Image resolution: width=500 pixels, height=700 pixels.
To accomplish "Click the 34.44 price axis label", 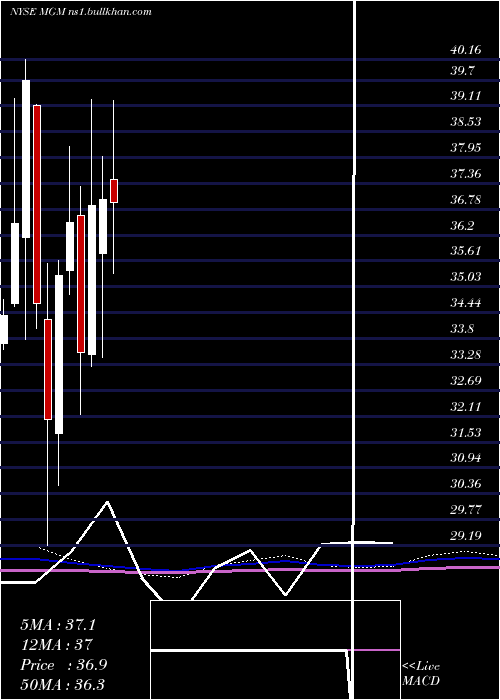I will [x=466, y=303].
